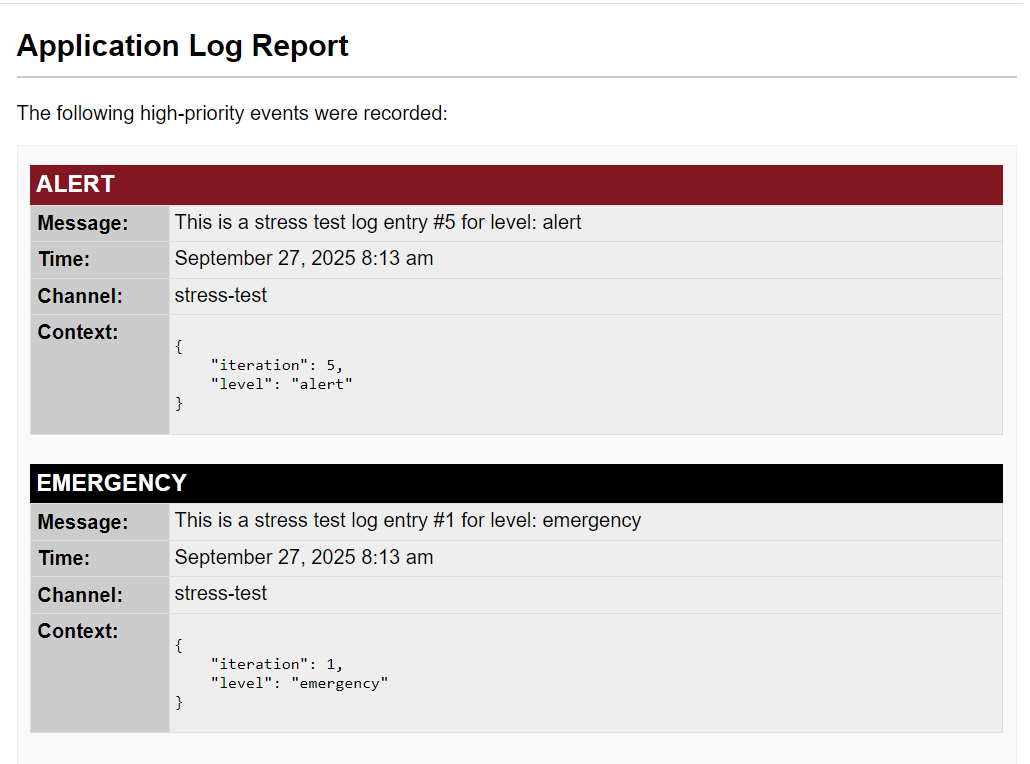1030x764 pixels.
Task: Click the Context label in the ALERT entry
Action: point(78,332)
